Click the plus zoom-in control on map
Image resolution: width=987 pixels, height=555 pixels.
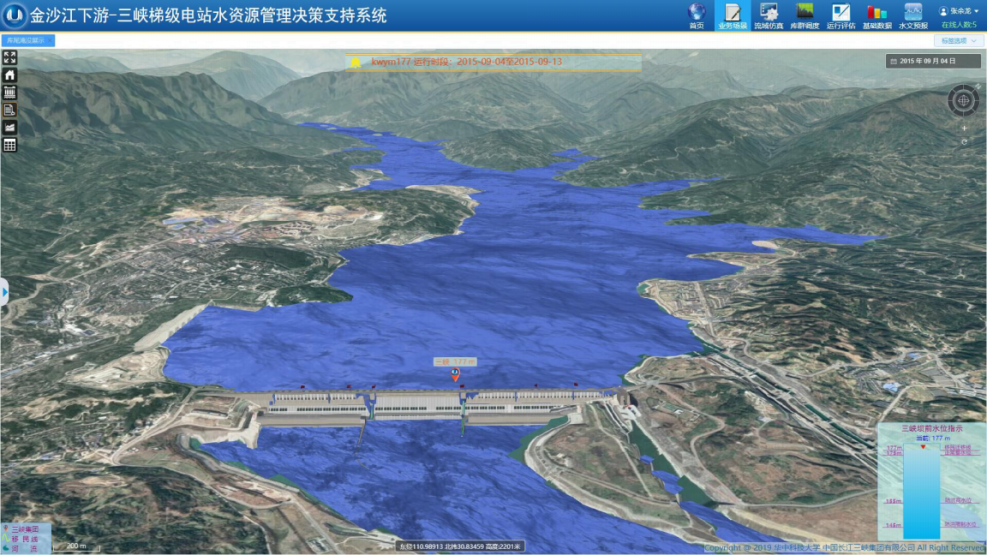click(964, 128)
